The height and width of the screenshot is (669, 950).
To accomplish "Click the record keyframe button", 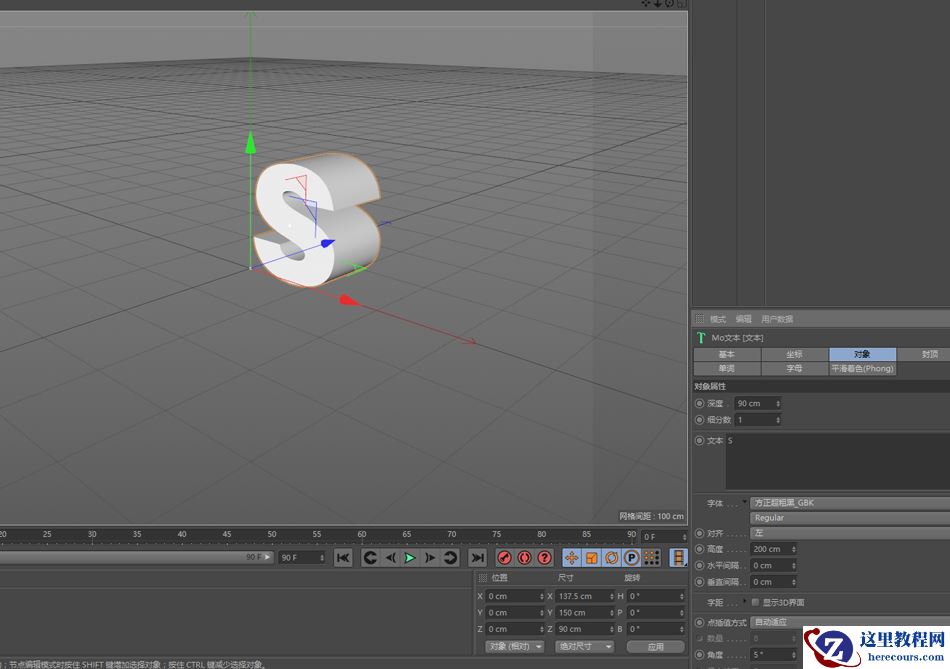I will (503, 558).
